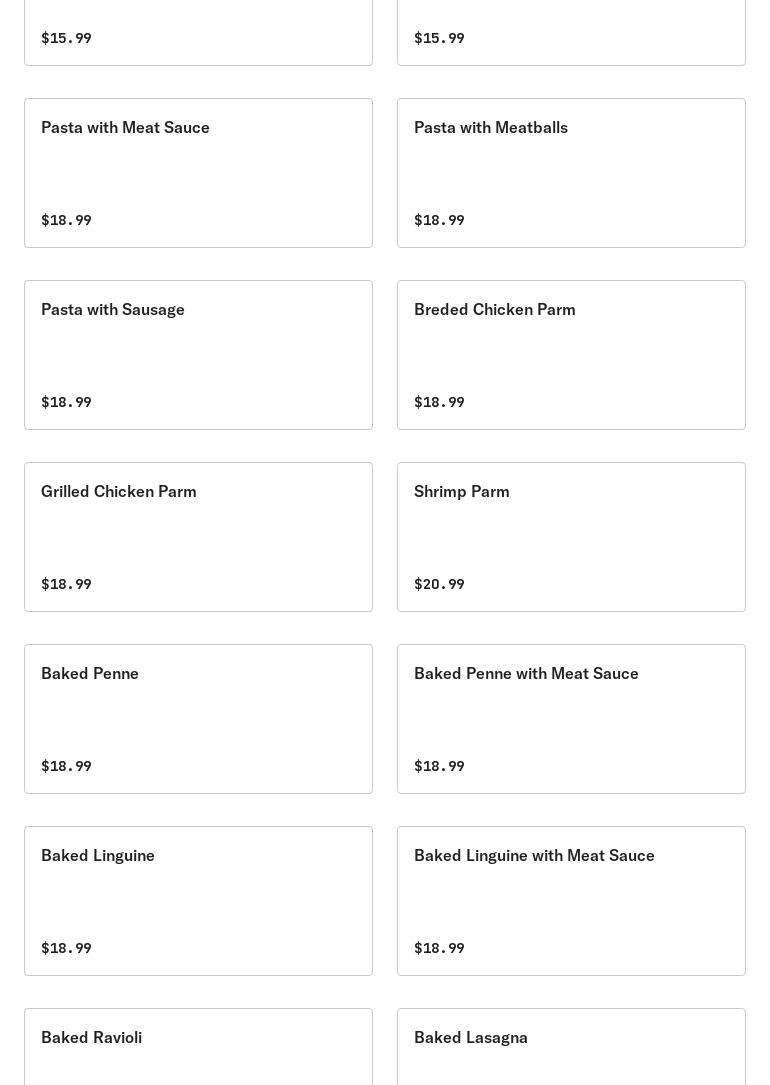Click the price of Breded Chicken Parm
This screenshot has width=770, height=1085.
point(439,402)
